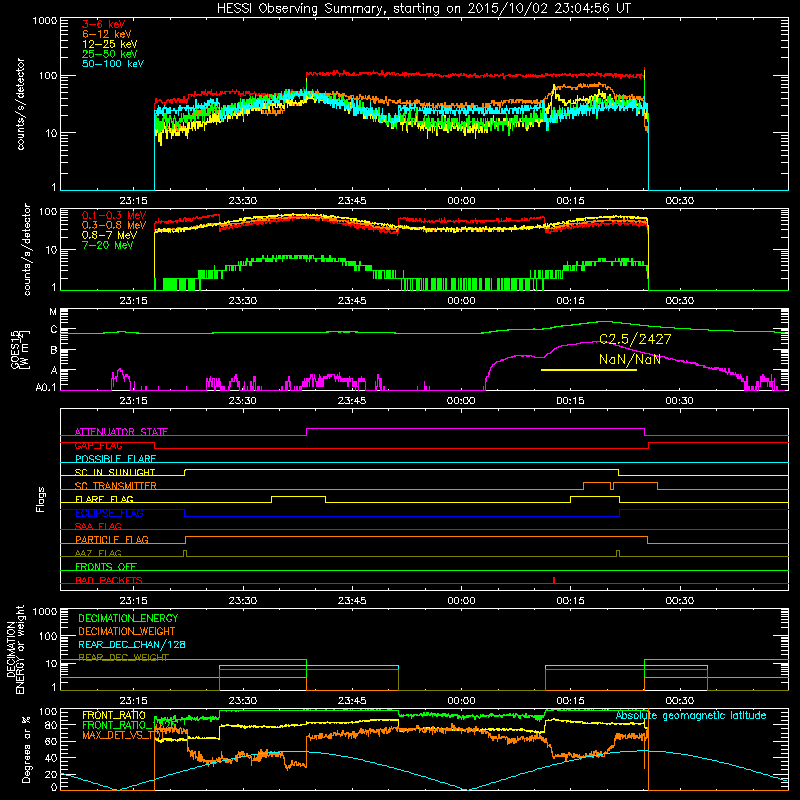800x800 pixels.
Task: Click the green '7-20 MeV' legend label
Action: 108,245
